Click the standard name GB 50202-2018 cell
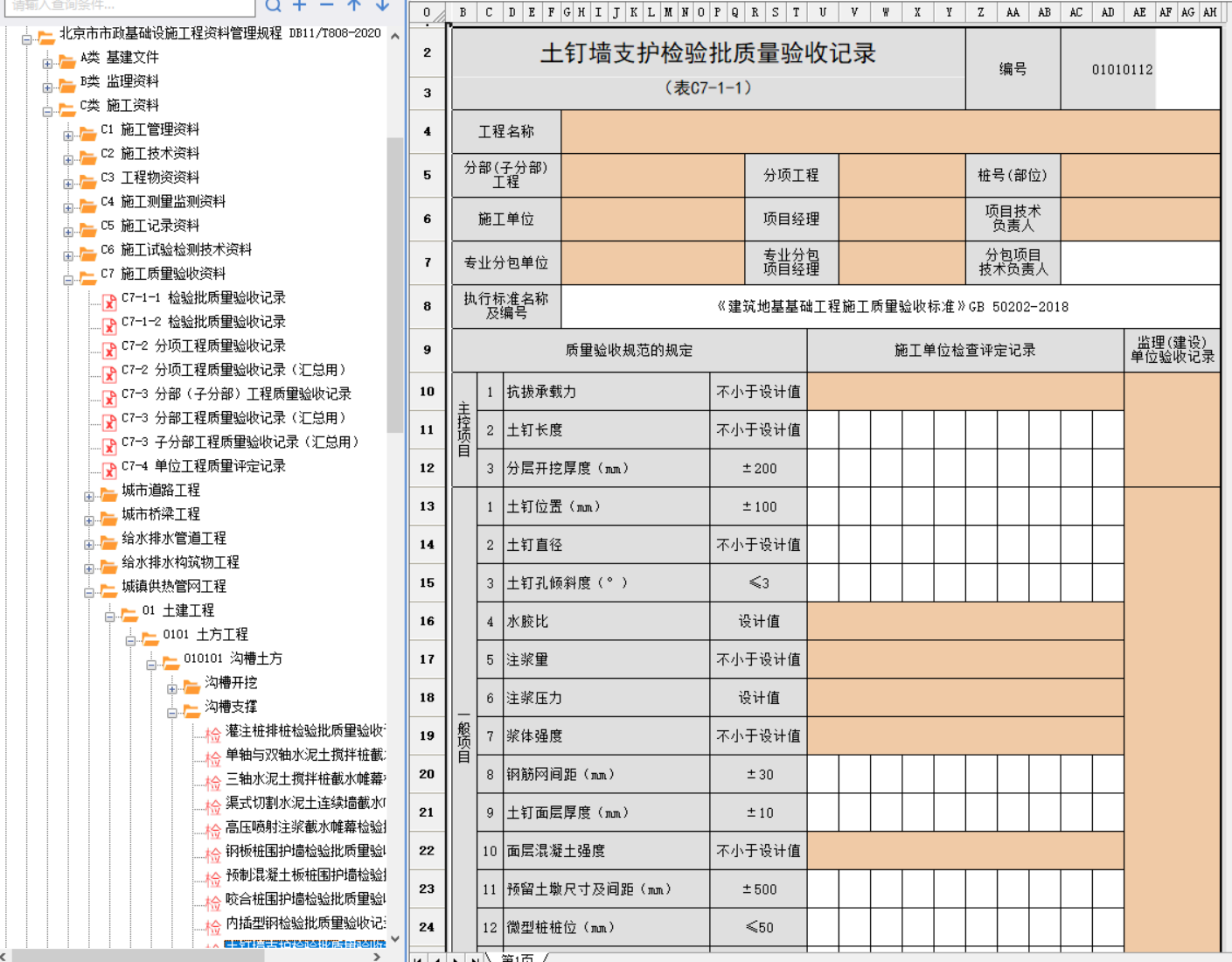This screenshot has width=1232, height=962. point(890,306)
